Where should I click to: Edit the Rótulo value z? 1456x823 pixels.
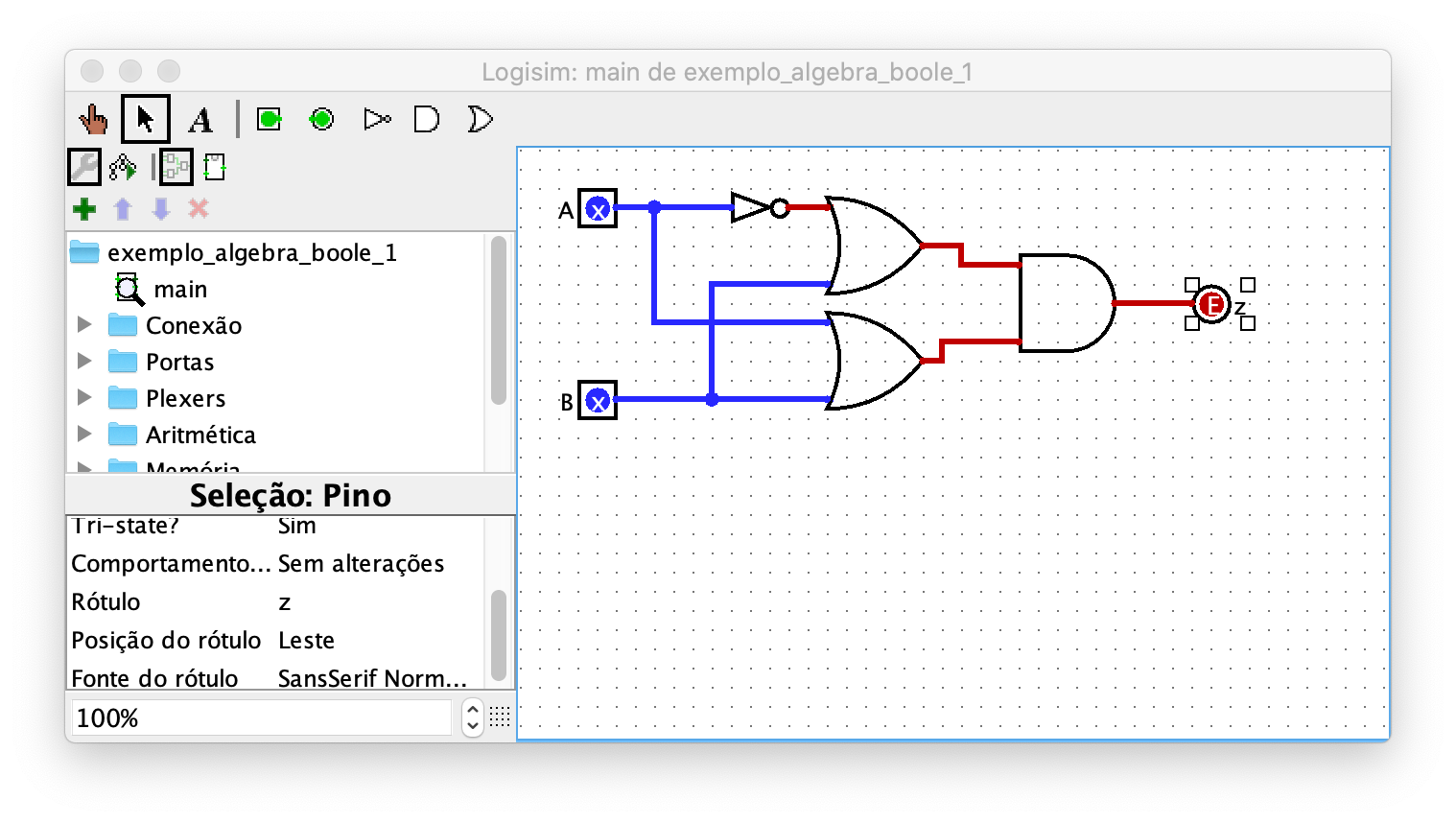(x=285, y=601)
